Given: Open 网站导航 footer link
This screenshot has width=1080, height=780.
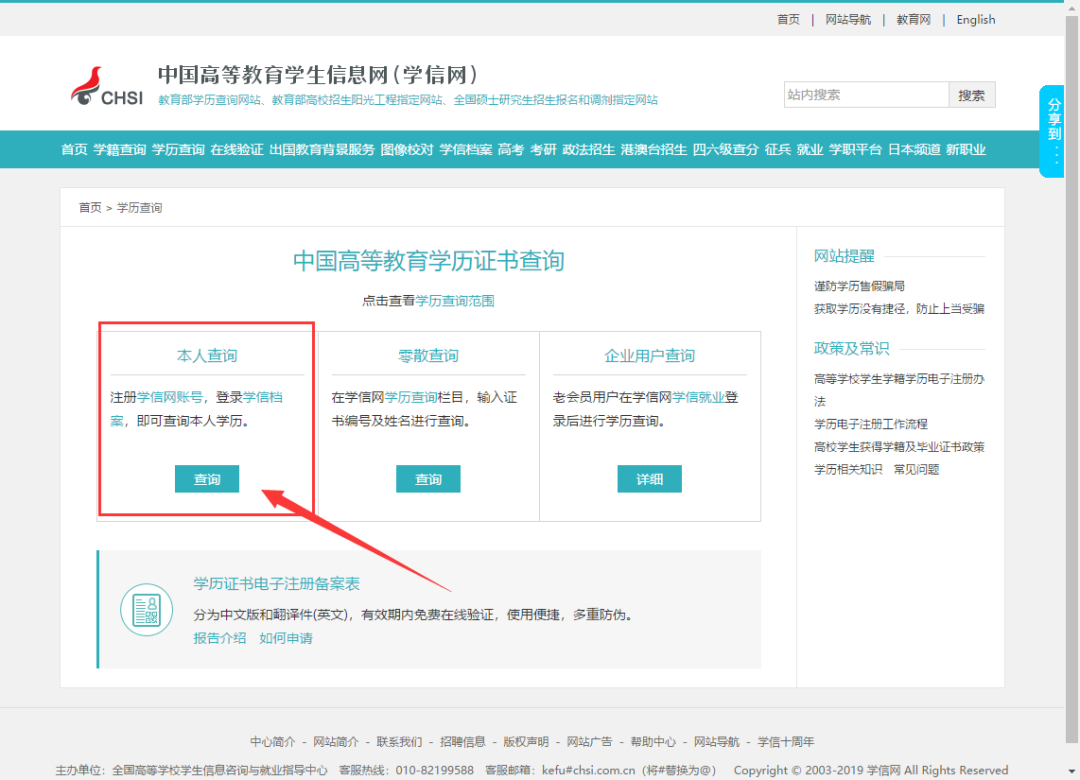Looking at the screenshot, I should 716,741.
